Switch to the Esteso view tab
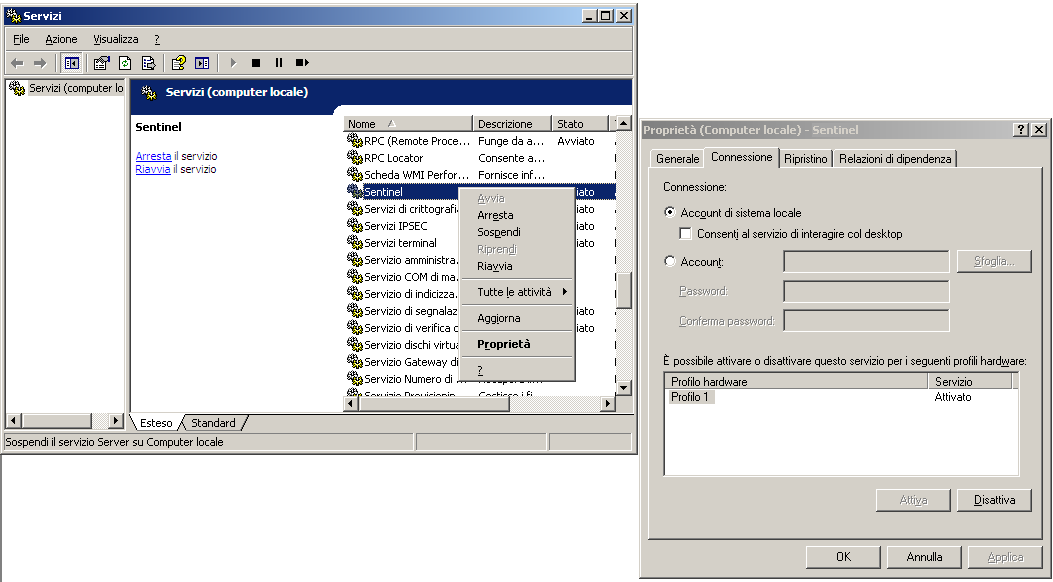This screenshot has height=582, width=1053. pos(156,423)
